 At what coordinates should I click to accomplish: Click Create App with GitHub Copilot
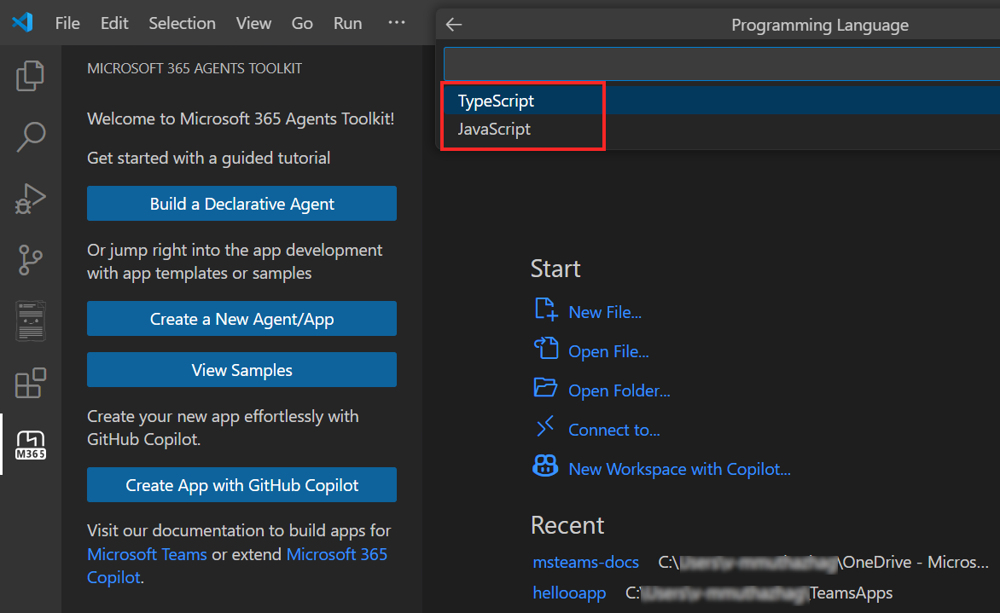pyautogui.click(x=242, y=485)
